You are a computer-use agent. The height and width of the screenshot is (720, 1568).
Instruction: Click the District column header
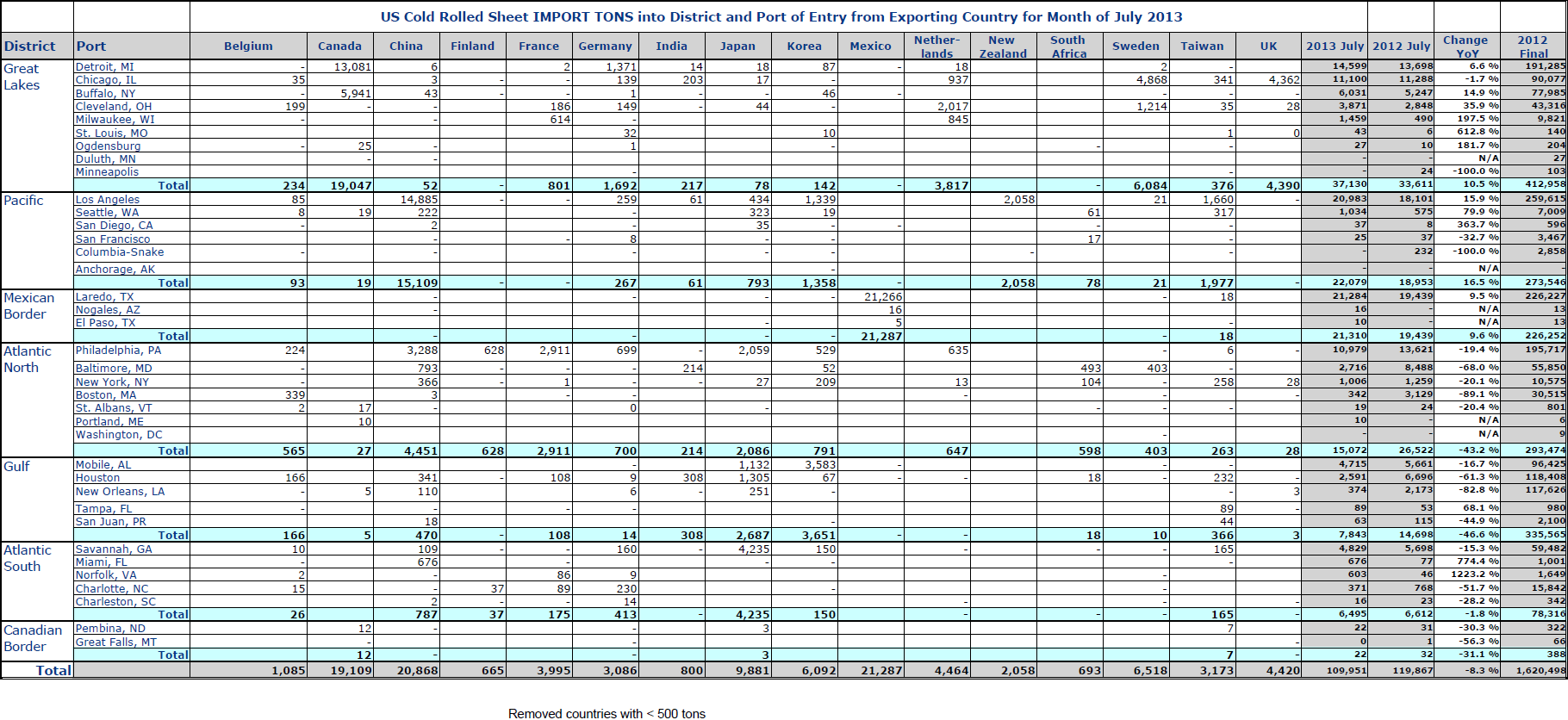point(29,47)
